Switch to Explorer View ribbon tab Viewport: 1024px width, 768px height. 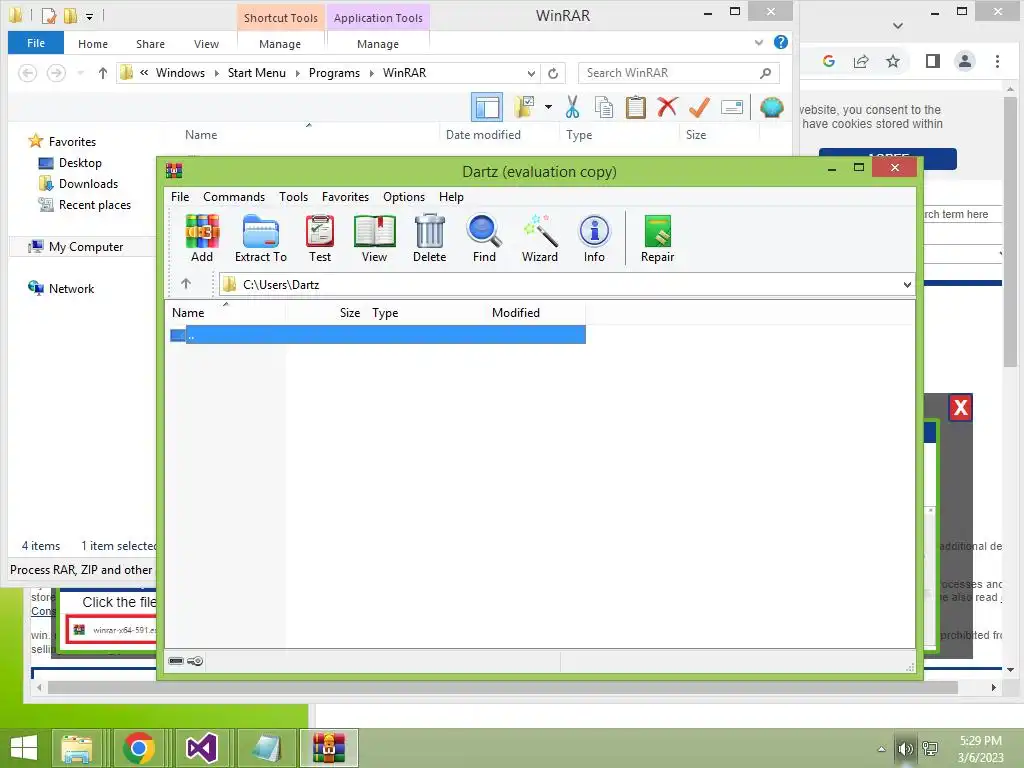tap(206, 44)
